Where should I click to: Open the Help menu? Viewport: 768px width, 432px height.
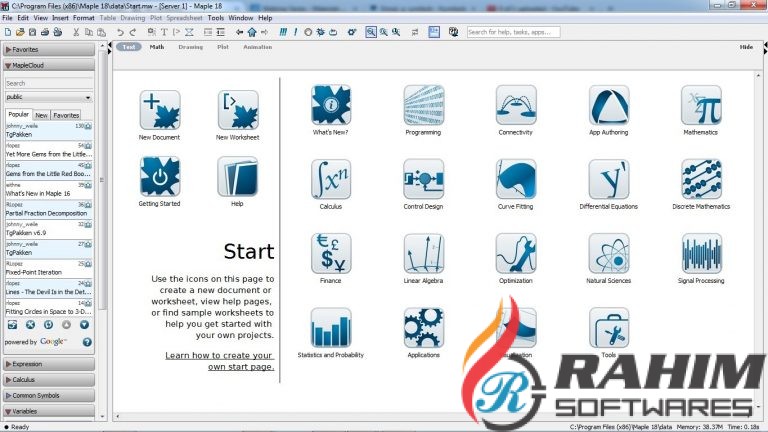tap(265, 18)
